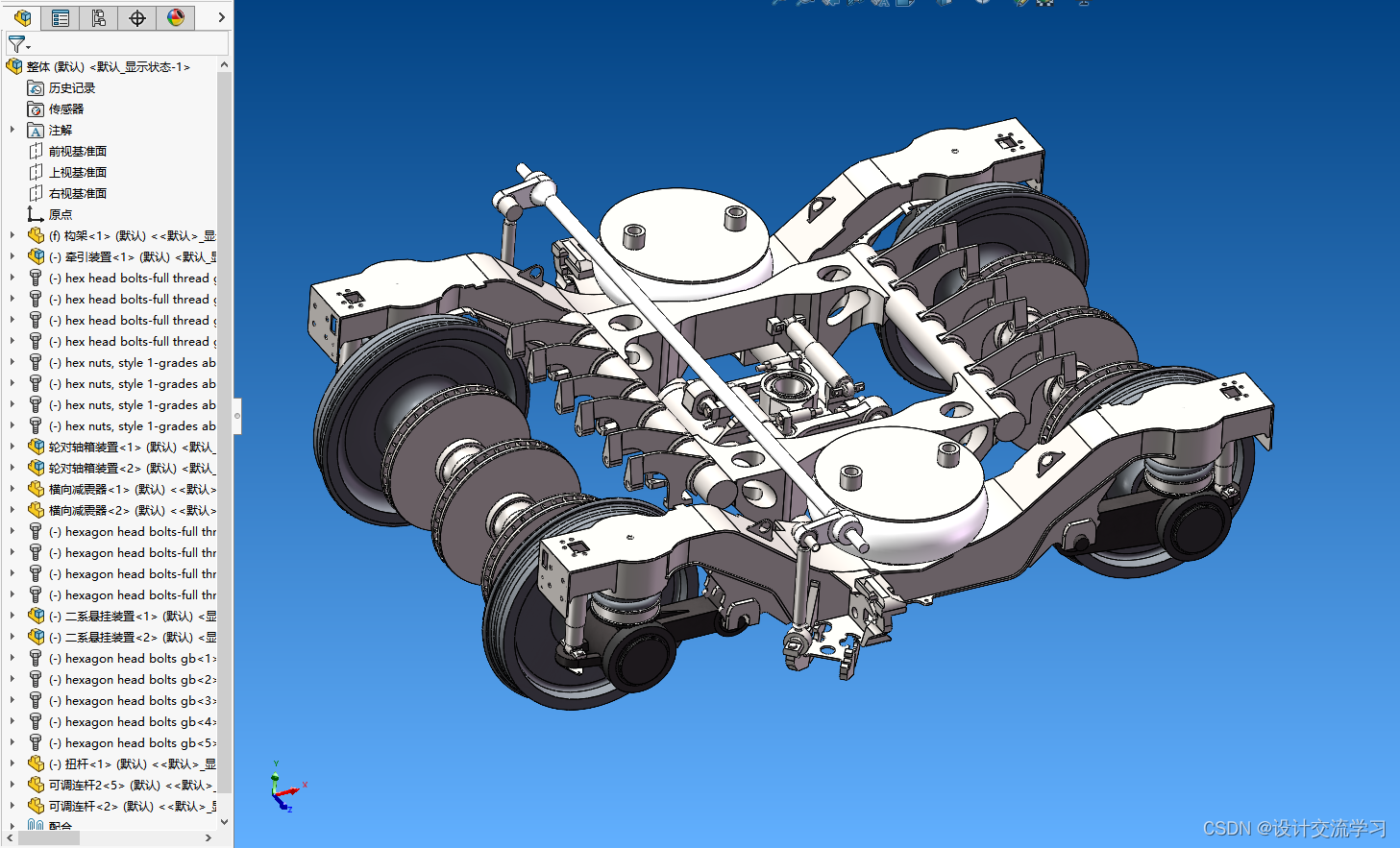Expand the 二系悬挂装置<2> tree node
Image resolution: width=1400 pixels, height=848 pixels.
[12, 637]
